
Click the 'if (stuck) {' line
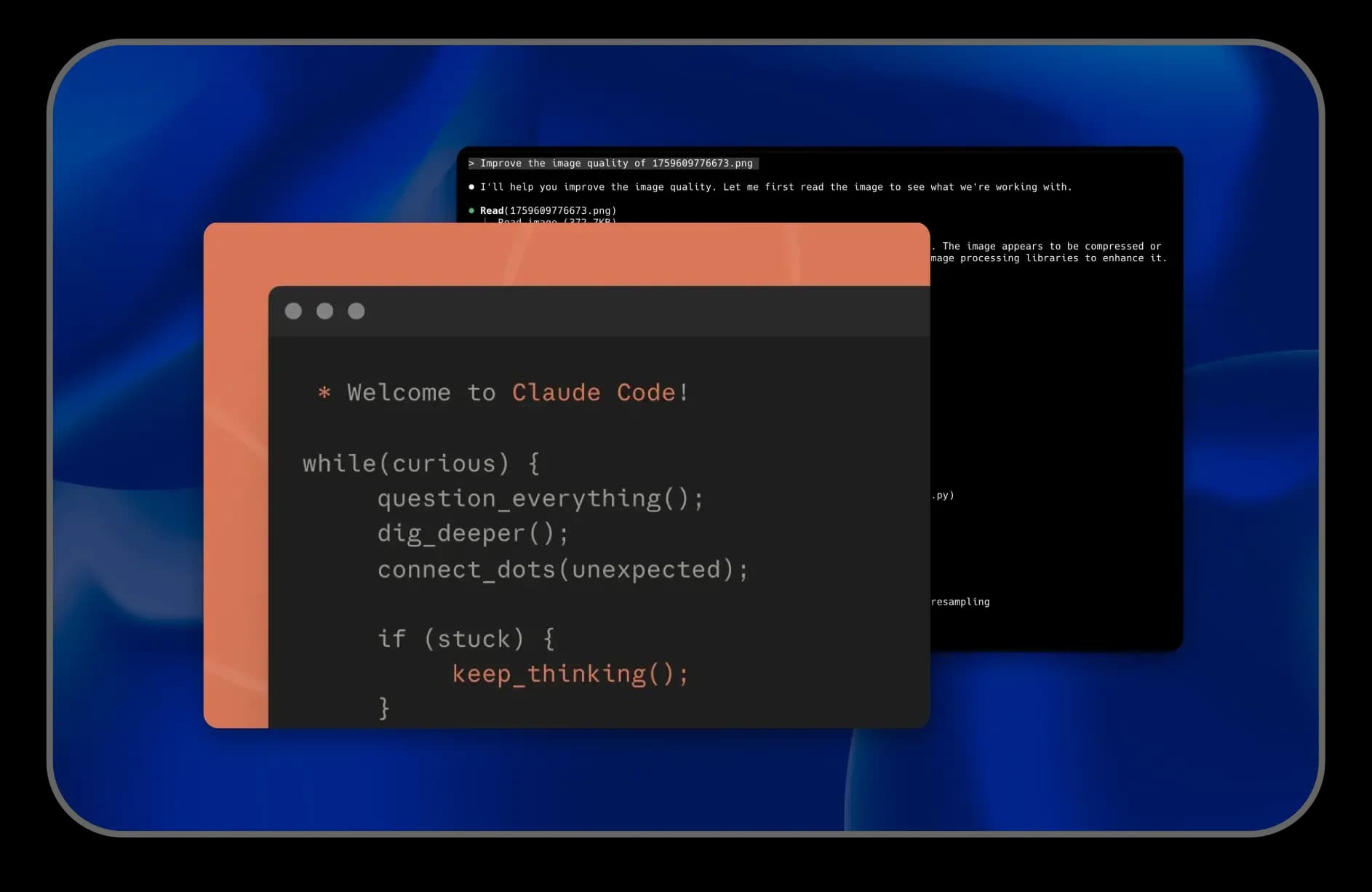tap(466, 639)
